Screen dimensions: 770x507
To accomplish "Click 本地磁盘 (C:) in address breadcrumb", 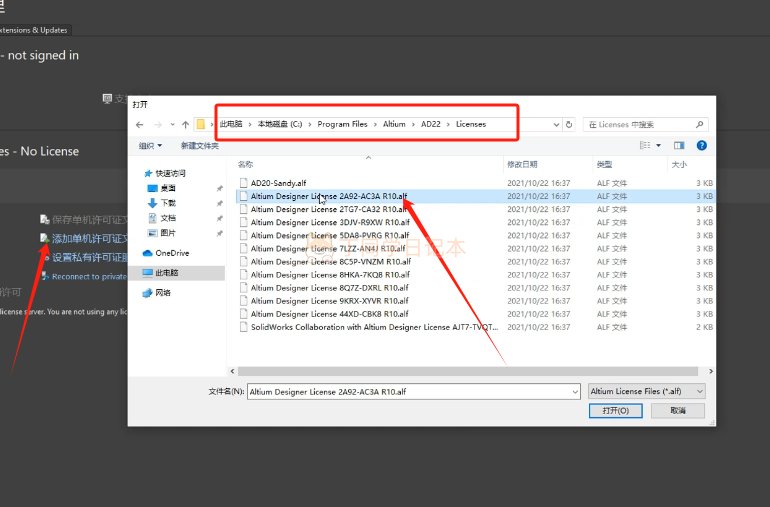I will 280,124.
